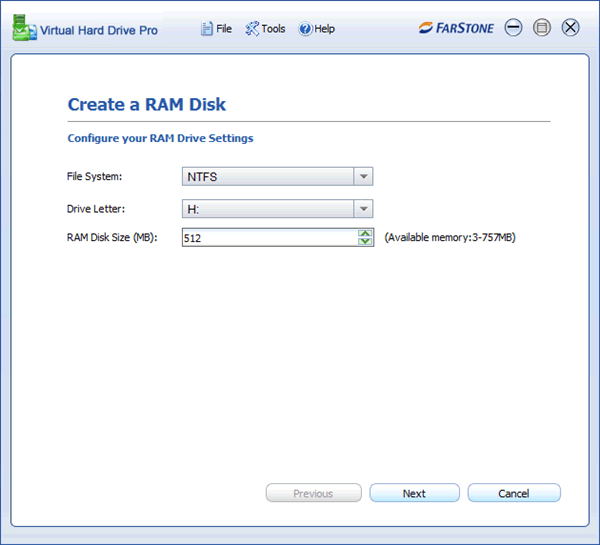Click the Available memory:3-757MB text

(x=450, y=238)
